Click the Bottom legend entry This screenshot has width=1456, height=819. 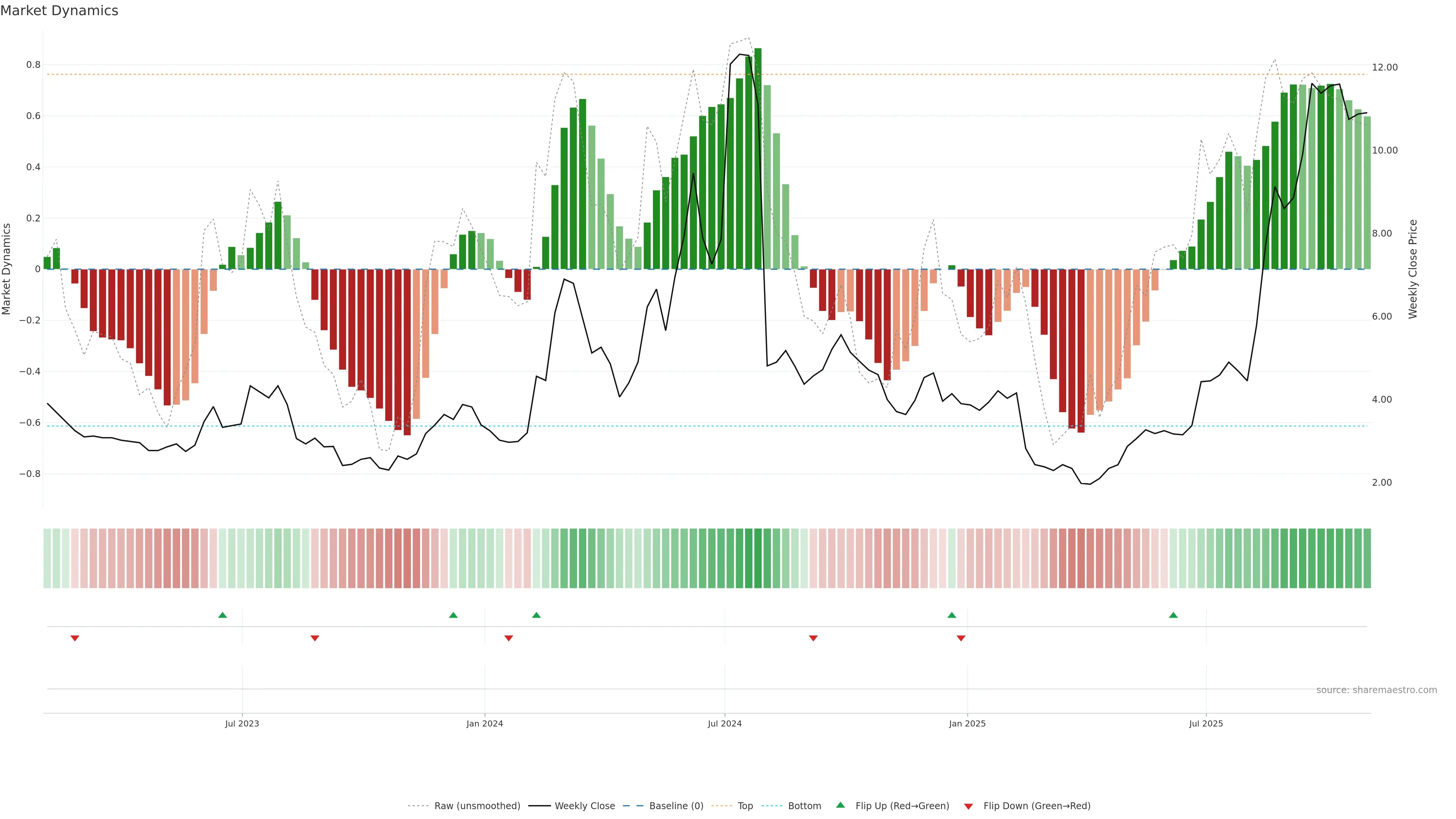(x=804, y=805)
